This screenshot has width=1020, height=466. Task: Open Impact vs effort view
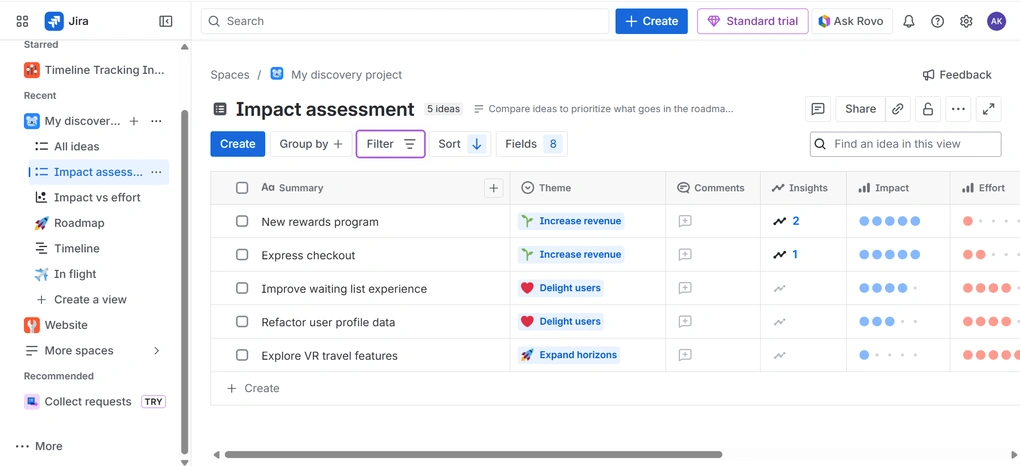point(98,197)
